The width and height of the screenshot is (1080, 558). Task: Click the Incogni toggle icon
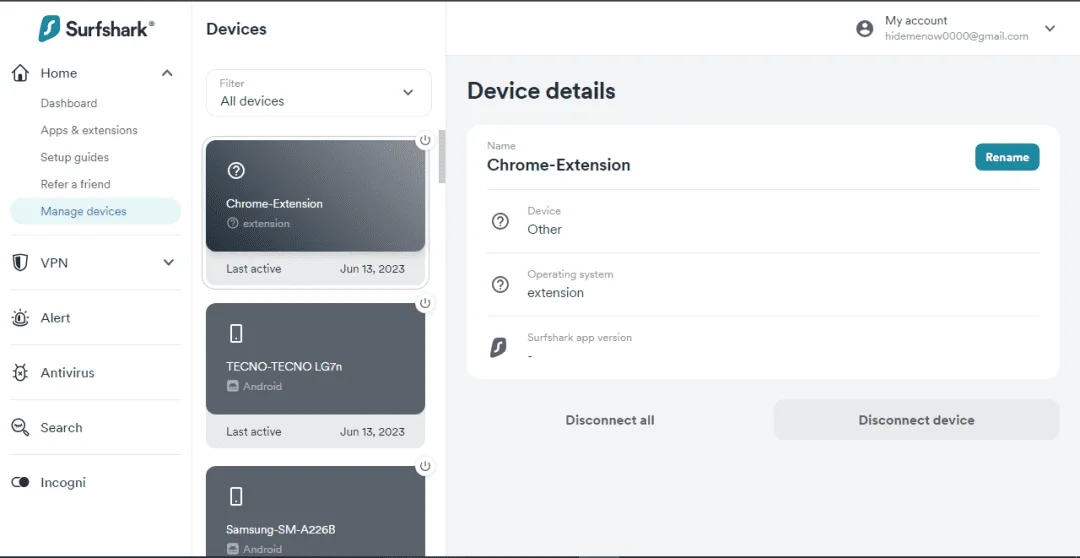click(x=21, y=482)
